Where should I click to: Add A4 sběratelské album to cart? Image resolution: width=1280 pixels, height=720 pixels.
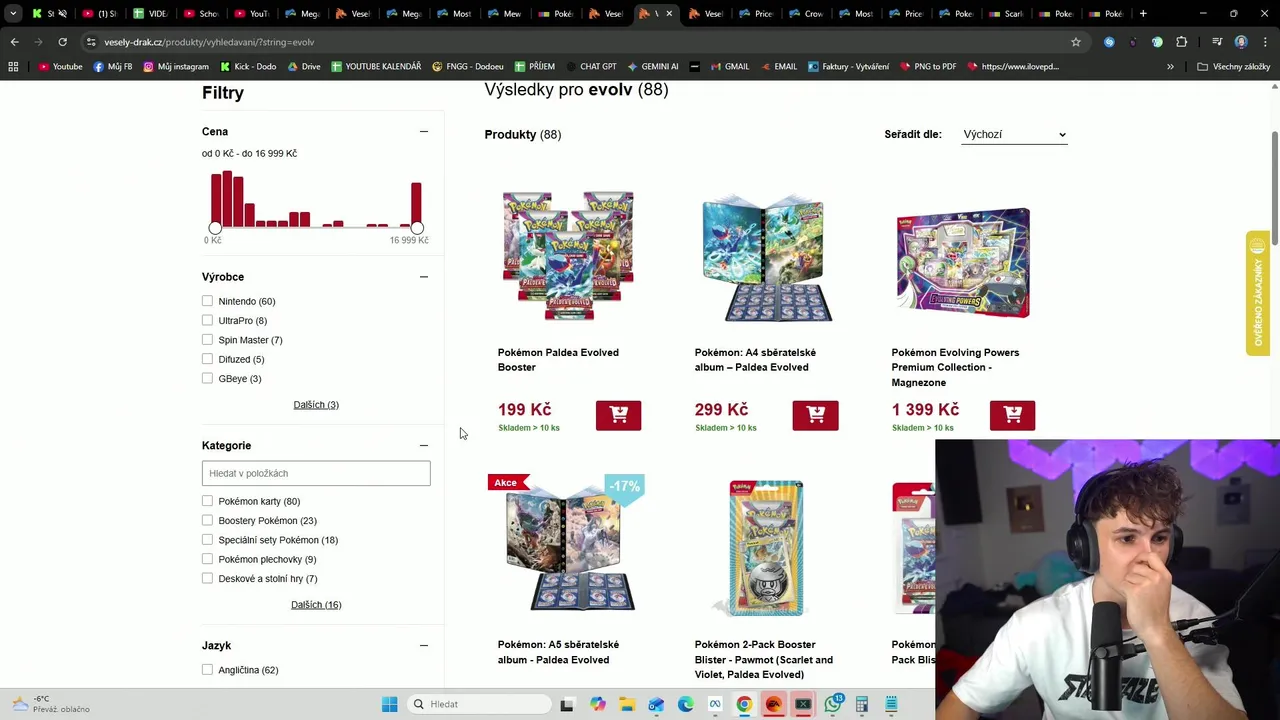tap(815, 415)
